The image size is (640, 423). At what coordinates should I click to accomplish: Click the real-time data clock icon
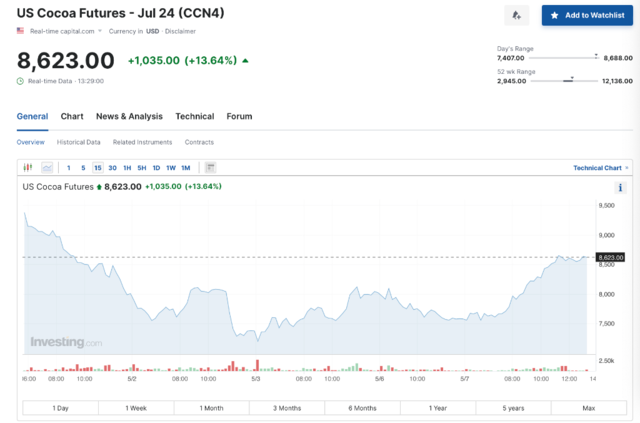[21, 80]
